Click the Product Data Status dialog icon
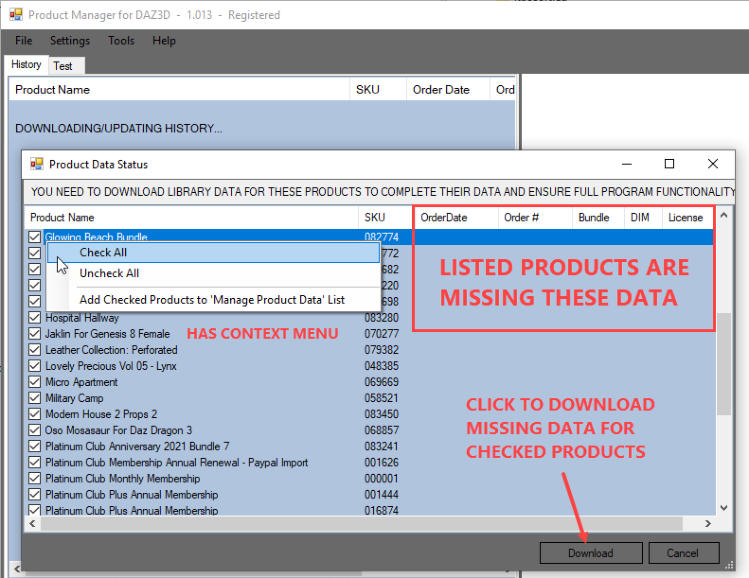 (x=37, y=164)
